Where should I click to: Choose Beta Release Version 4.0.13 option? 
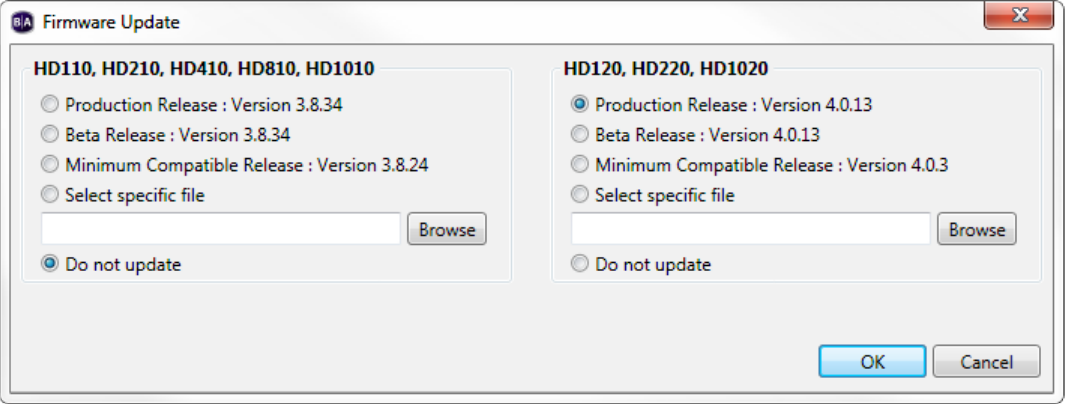click(580, 135)
